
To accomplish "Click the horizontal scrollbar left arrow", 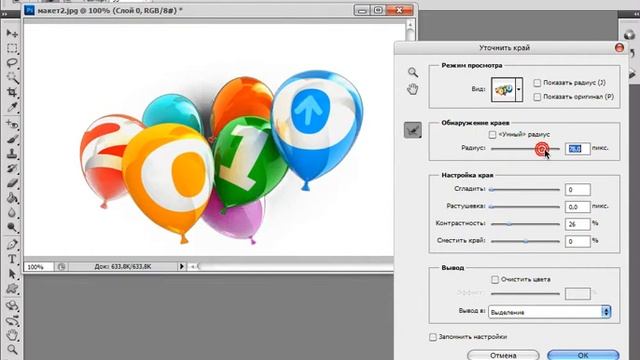I will [x=192, y=267].
